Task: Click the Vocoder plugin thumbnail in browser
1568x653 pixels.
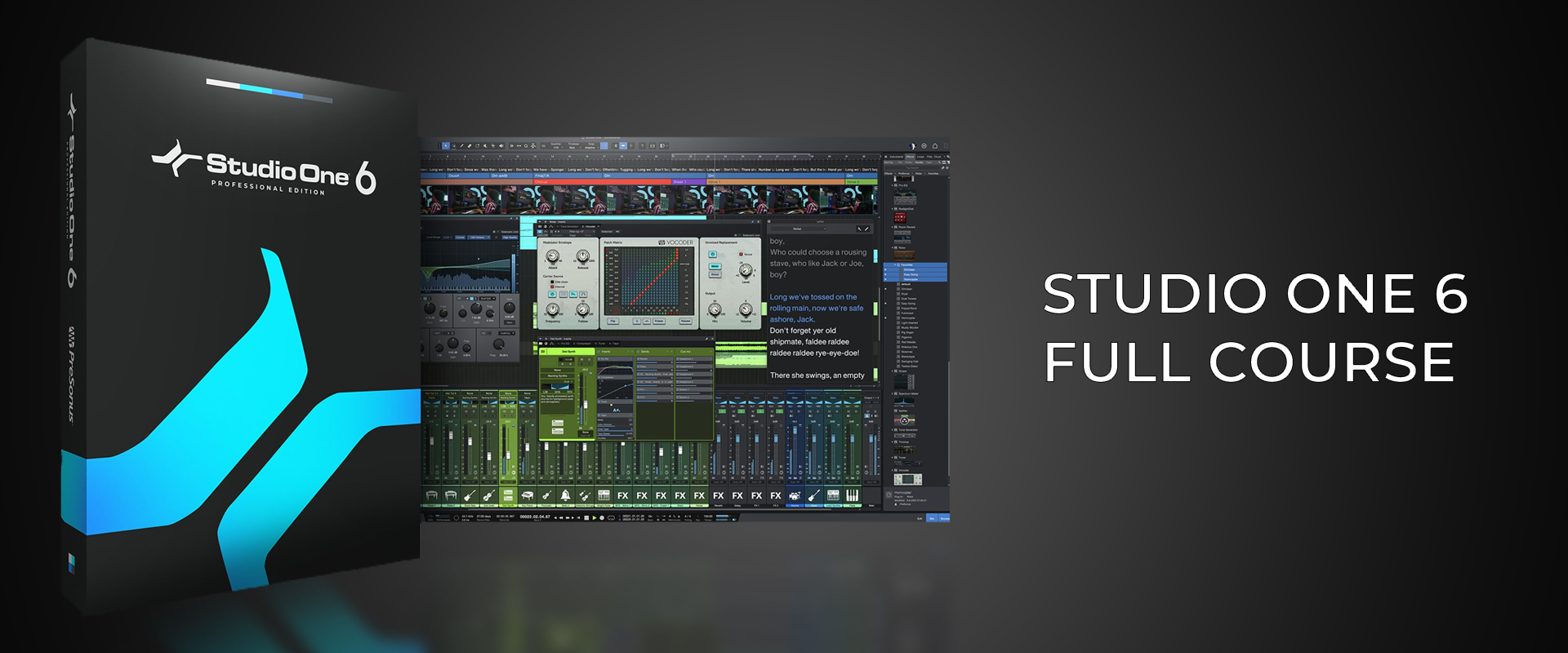Action: pos(907,480)
